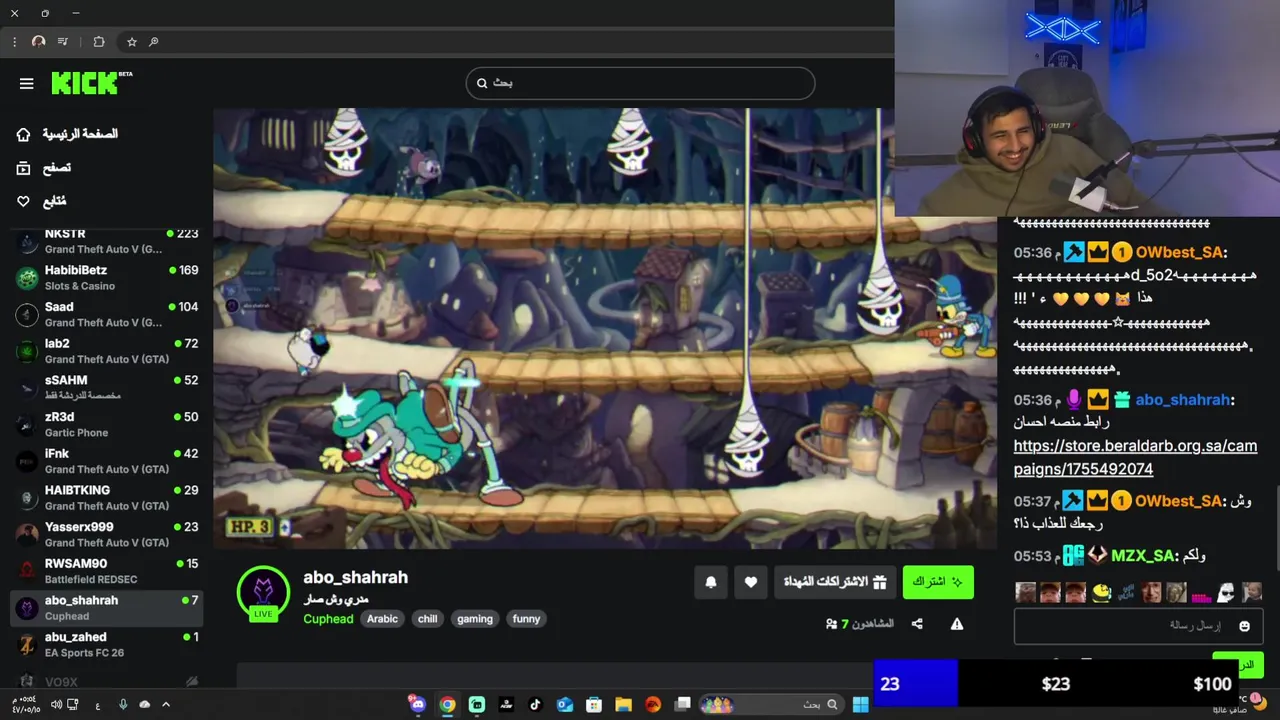Image resolution: width=1280 pixels, height=720 pixels.
Task: Open sSAHM channel in sidebar
Action: 106,387
